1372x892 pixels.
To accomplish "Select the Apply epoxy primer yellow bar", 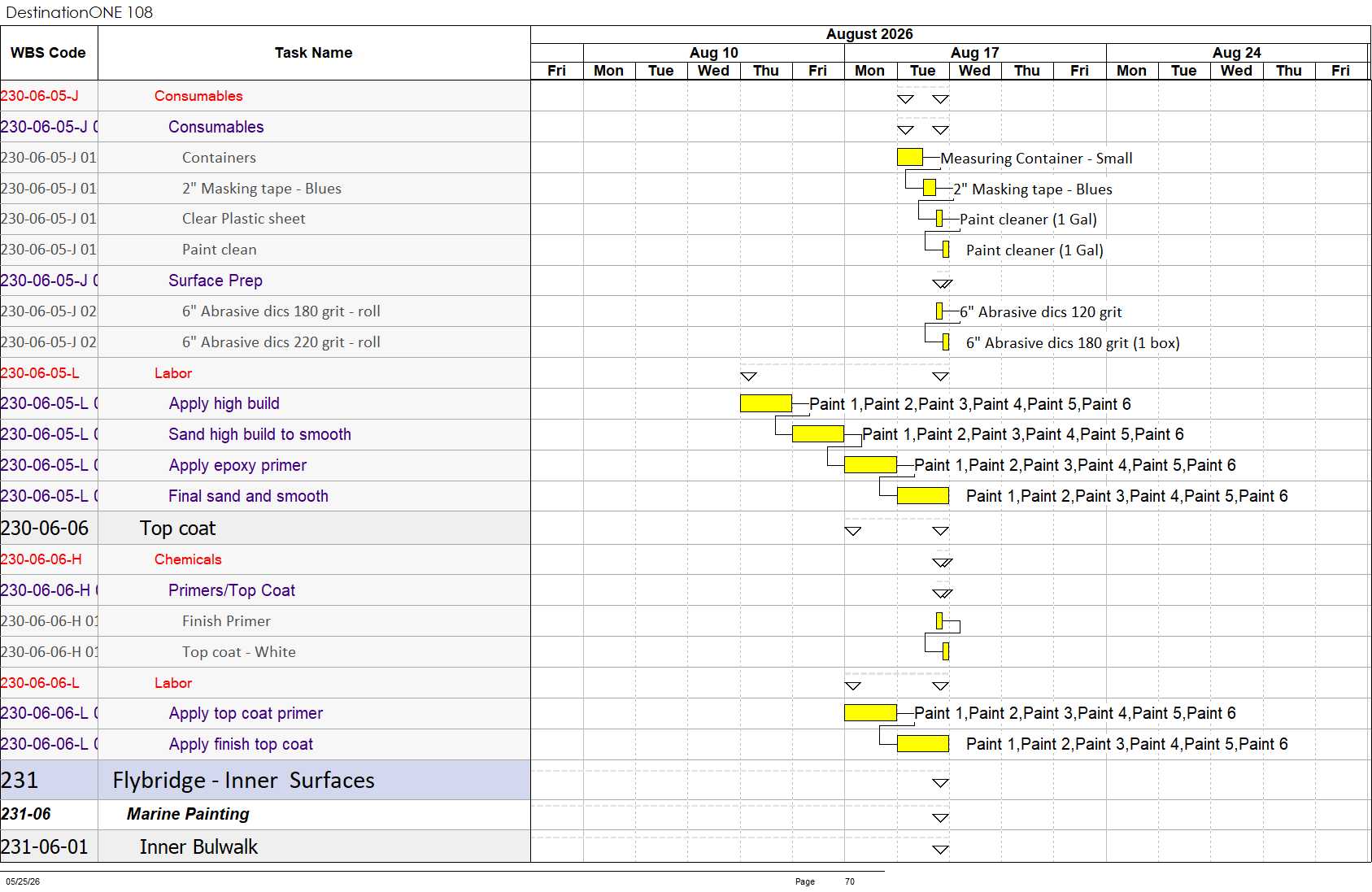I will tap(870, 465).
